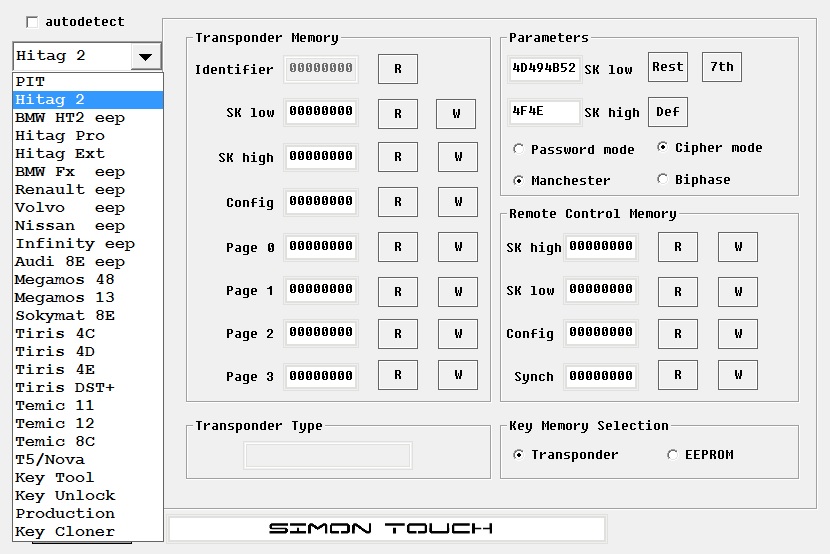Read the Identifier with R button

pos(398,69)
